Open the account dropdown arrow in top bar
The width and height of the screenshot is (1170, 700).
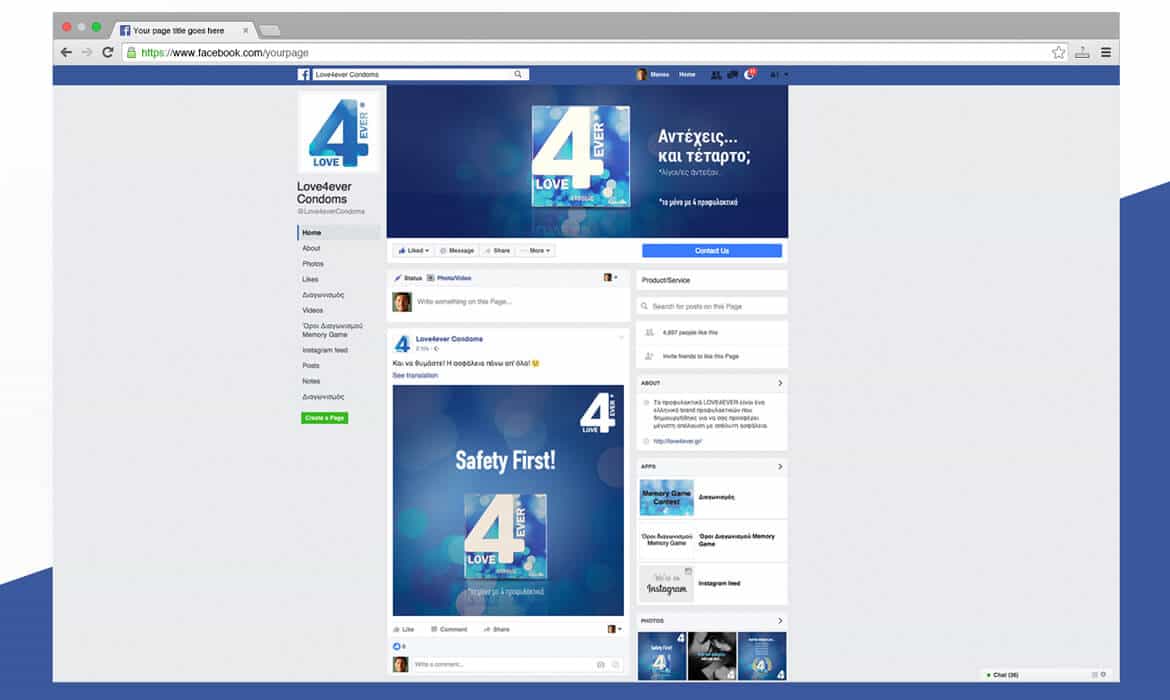point(787,75)
